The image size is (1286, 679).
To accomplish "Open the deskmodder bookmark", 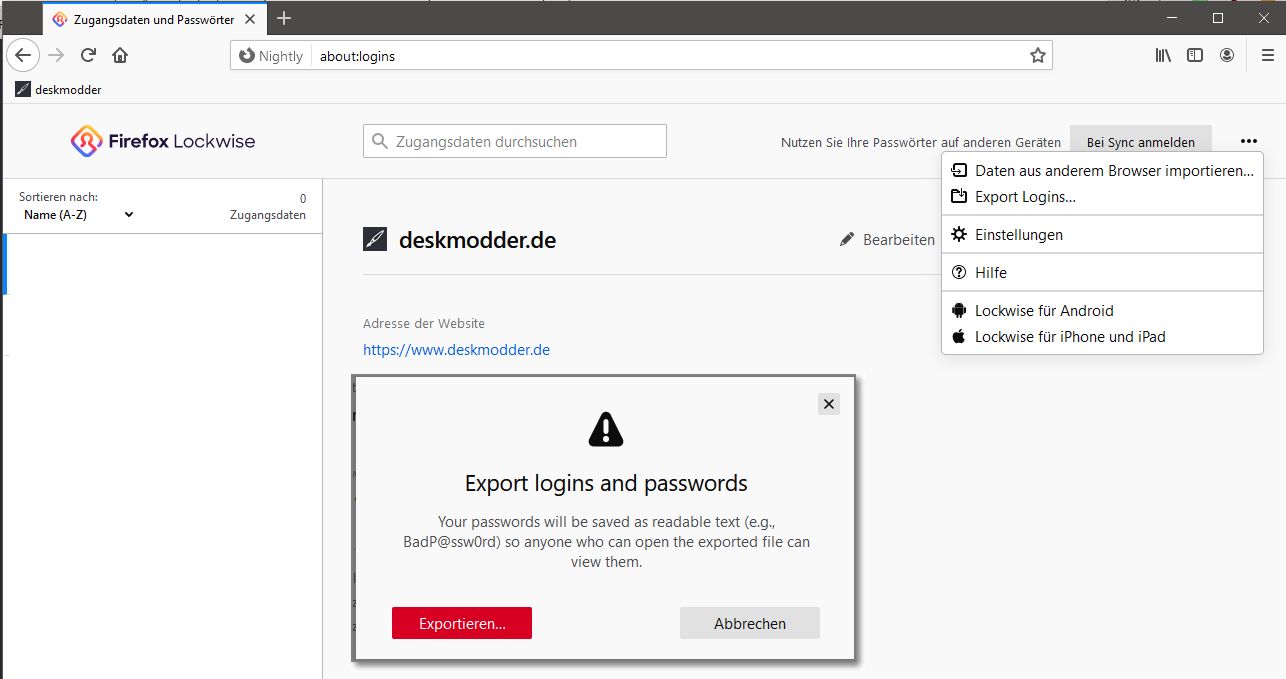I will tap(58, 89).
